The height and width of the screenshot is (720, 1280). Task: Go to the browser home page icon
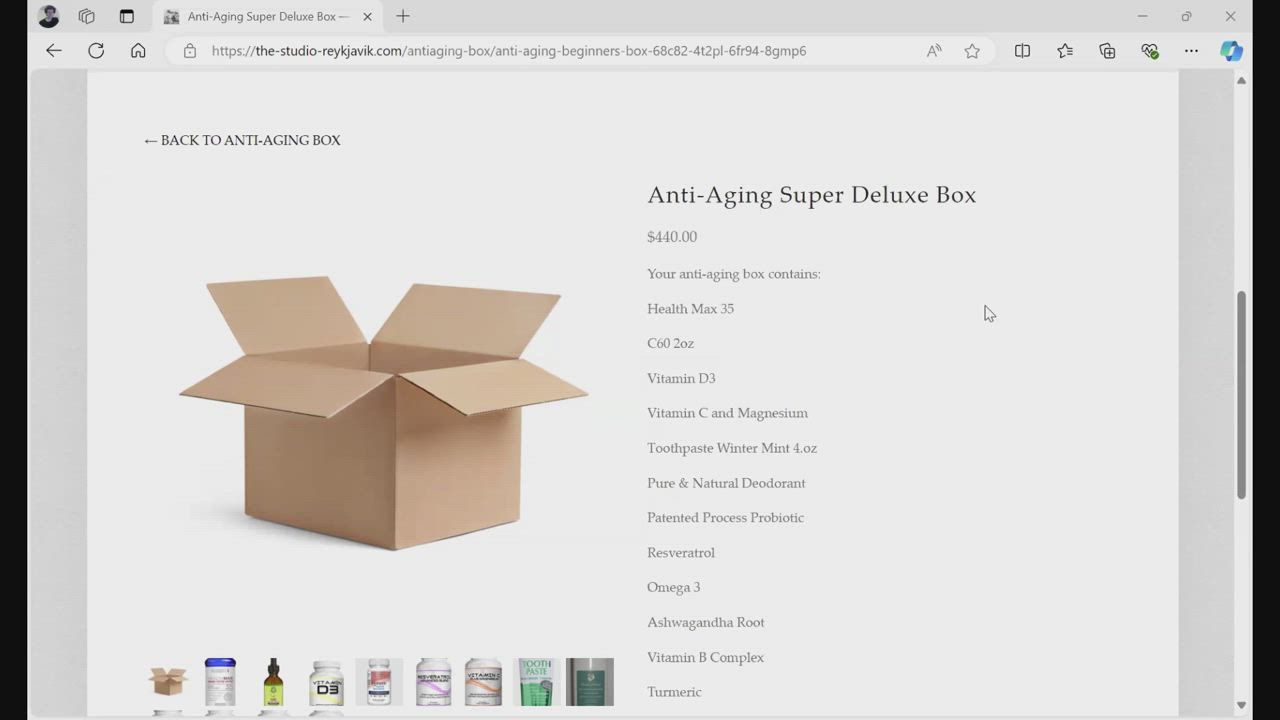(138, 51)
